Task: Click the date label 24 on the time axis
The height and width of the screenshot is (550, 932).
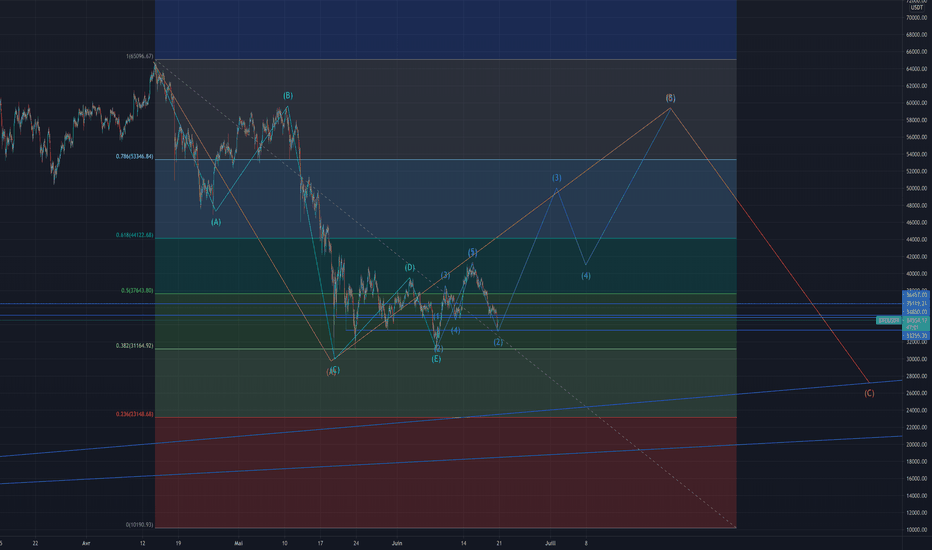Action: (356, 543)
